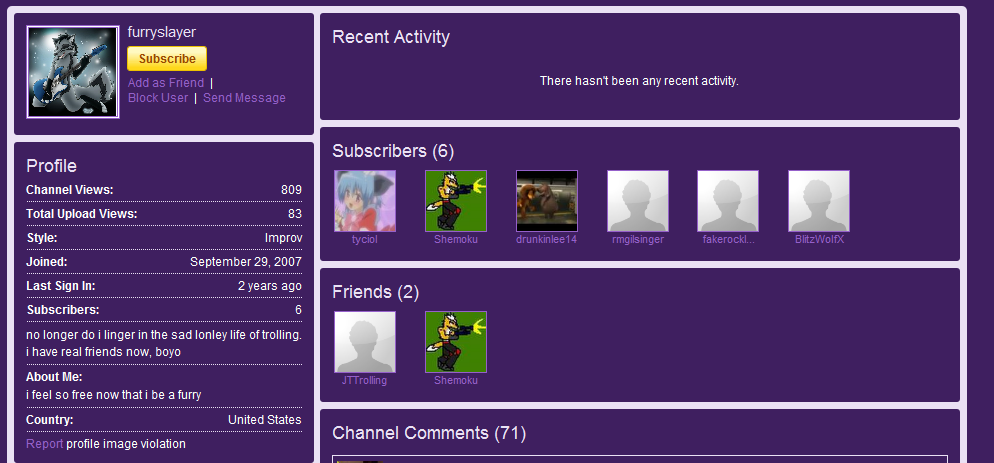Screen dimensions: 994x463
Task: Select the Block User link
Action: tap(158, 98)
